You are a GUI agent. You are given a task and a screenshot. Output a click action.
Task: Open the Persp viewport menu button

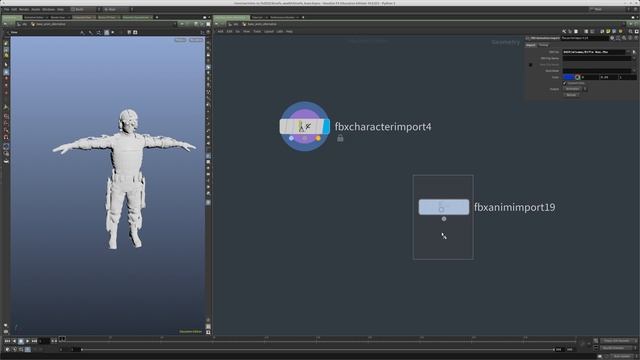pos(180,40)
